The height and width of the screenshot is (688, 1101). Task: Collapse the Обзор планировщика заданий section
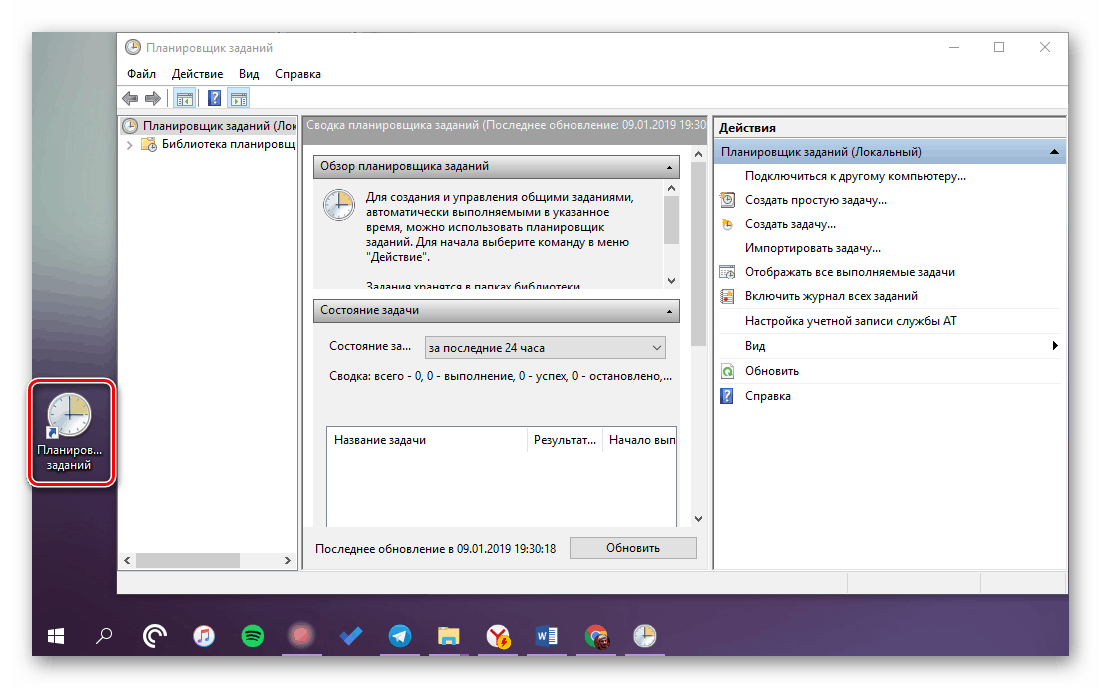tap(669, 167)
